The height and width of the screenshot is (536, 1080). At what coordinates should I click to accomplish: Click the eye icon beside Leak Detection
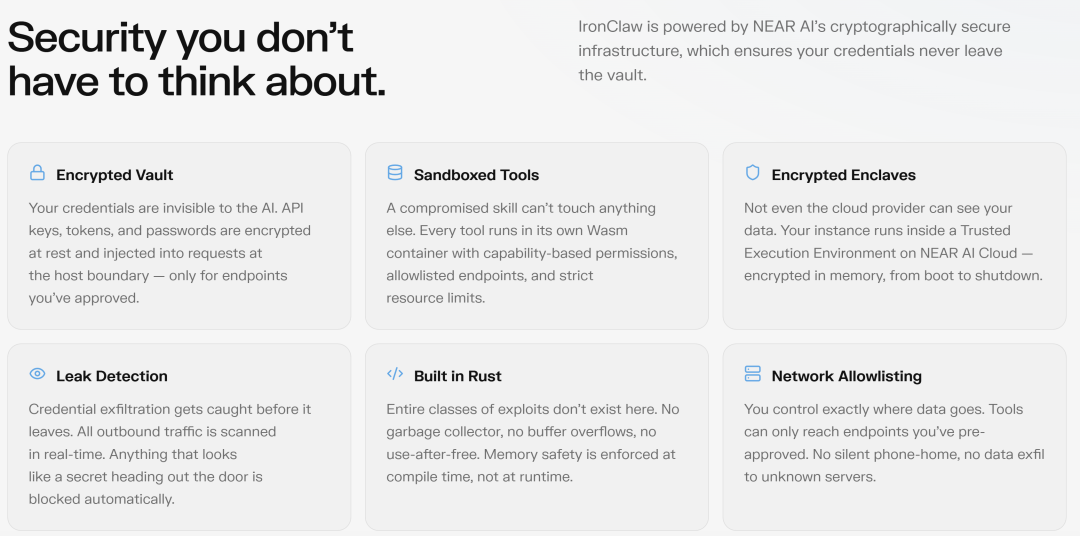(37, 374)
